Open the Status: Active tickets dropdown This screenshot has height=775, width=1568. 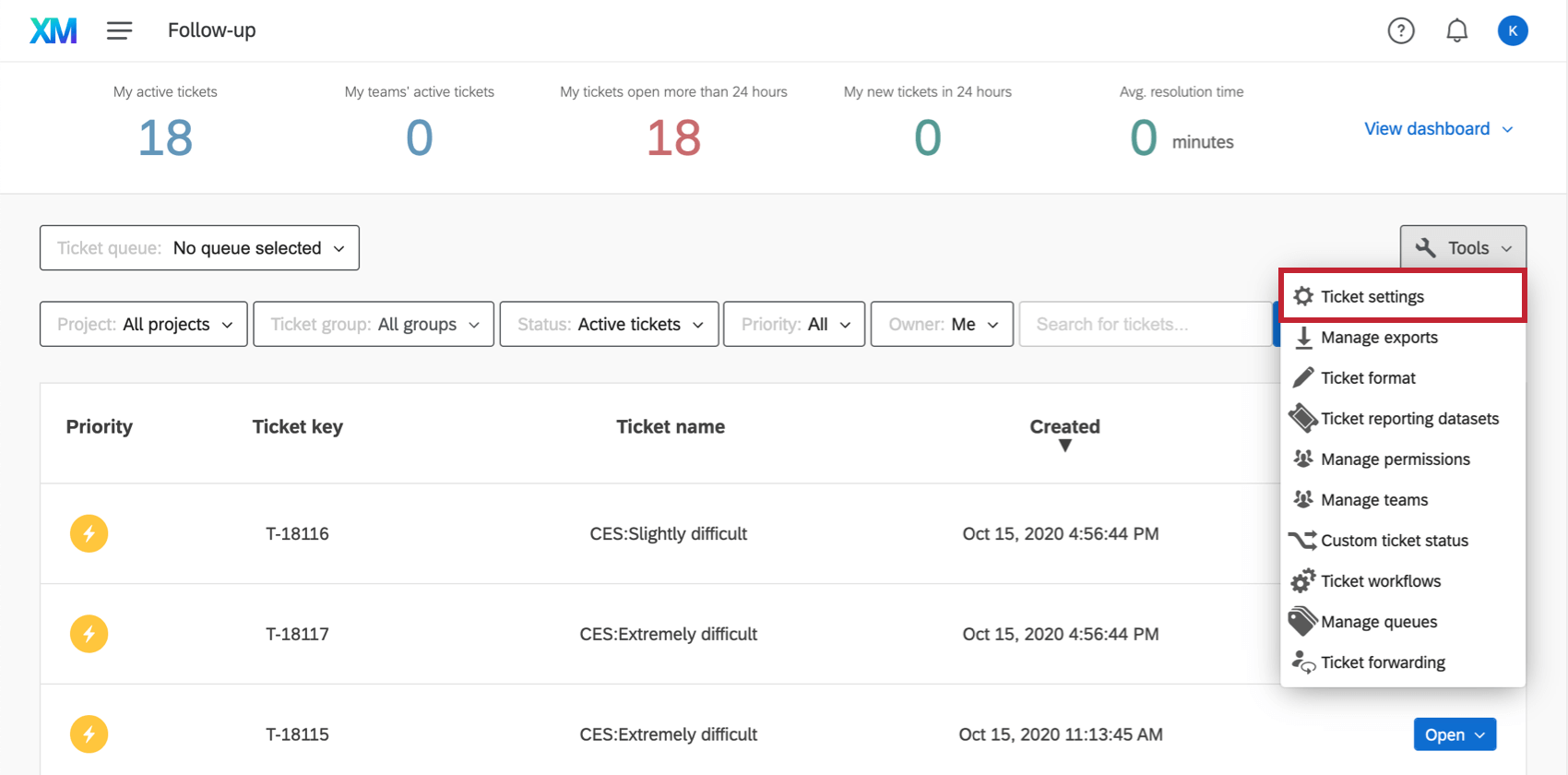pos(609,324)
